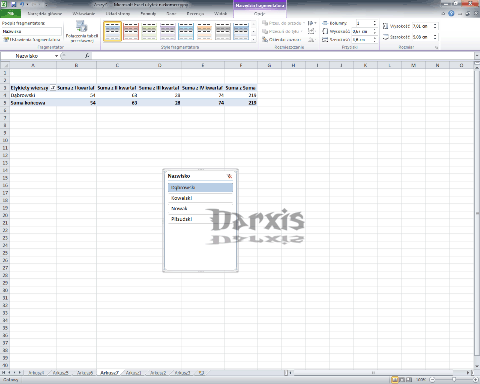Switch to Formuły ribbon tab
The width and height of the screenshot is (480, 384).
(148, 14)
